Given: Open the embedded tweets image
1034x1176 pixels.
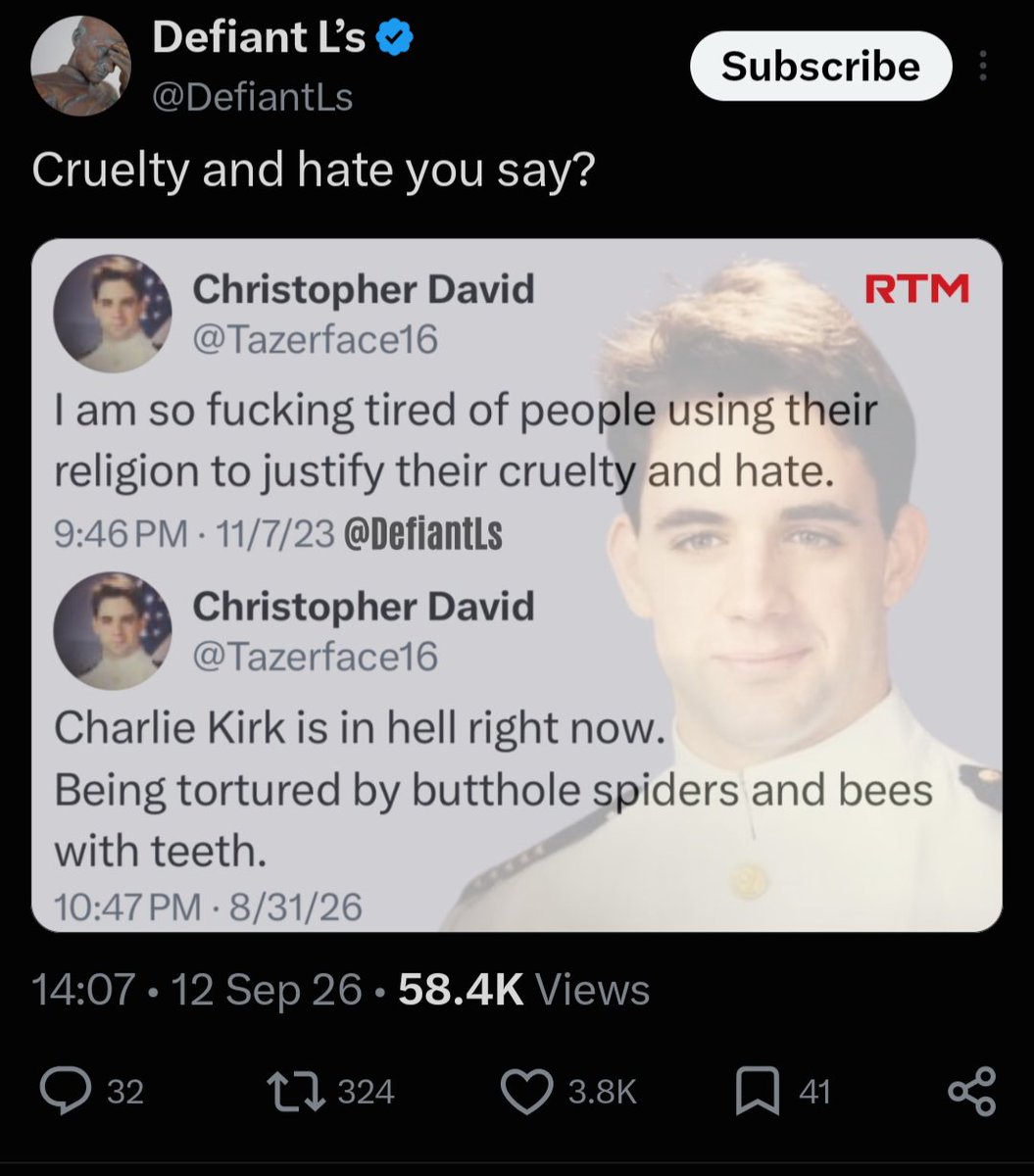Looking at the screenshot, I should pos(517,585).
